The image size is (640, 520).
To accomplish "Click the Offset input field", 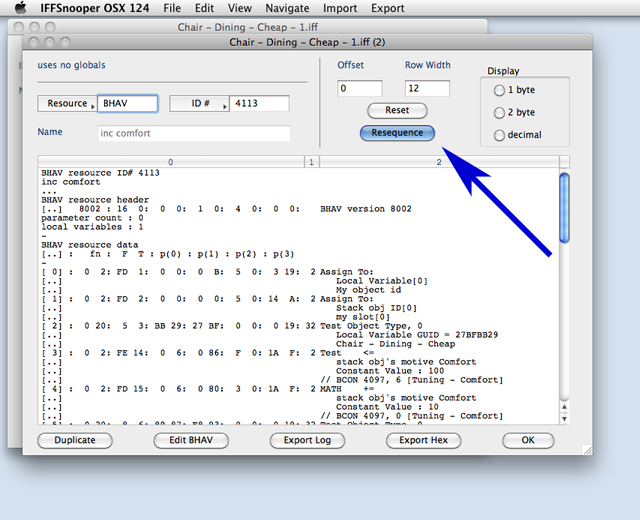I will 360,88.
